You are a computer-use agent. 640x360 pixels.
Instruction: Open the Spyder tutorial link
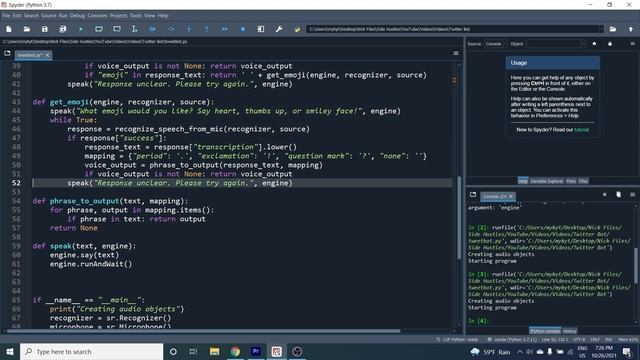pos(581,130)
